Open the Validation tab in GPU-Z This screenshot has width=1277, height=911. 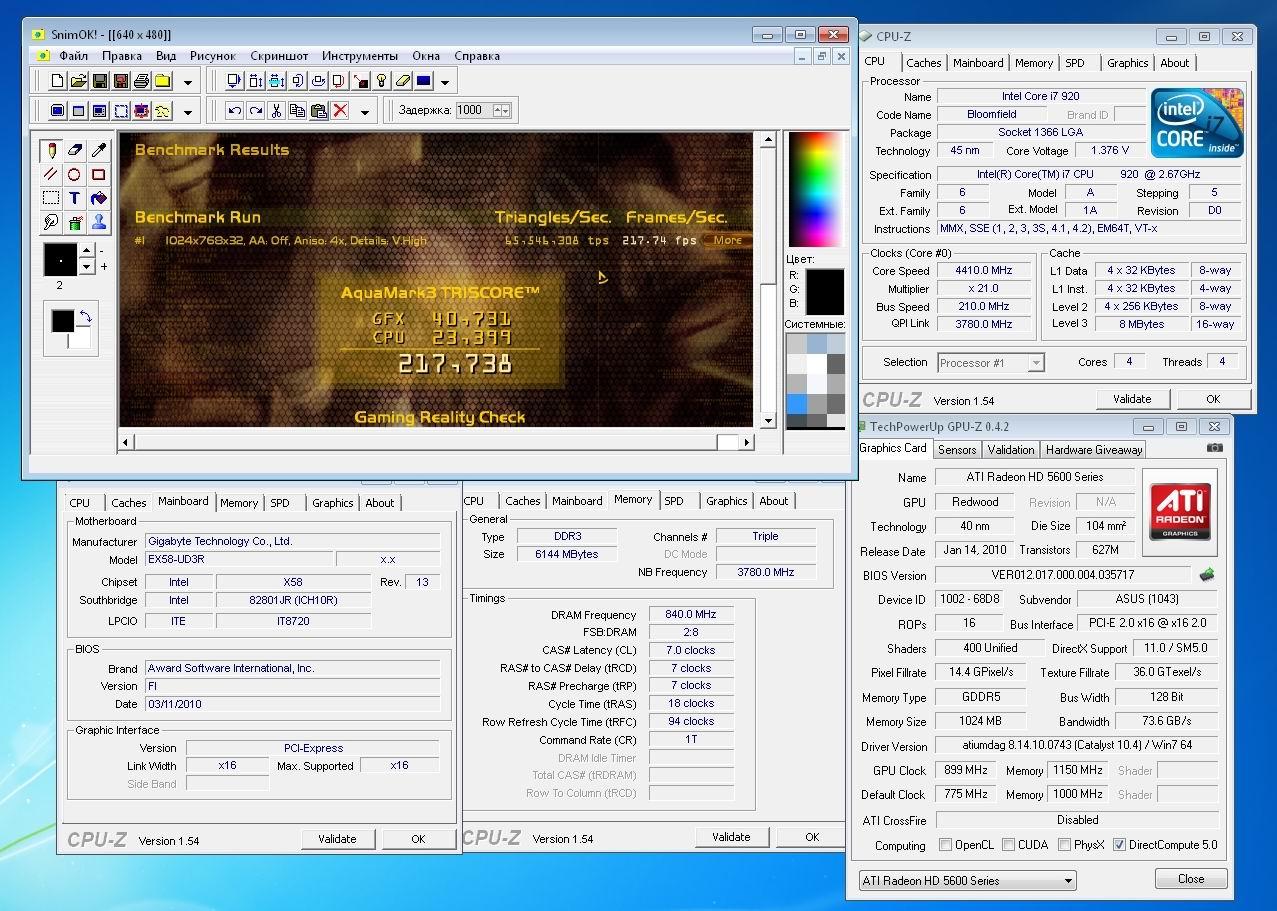click(1011, 450)
